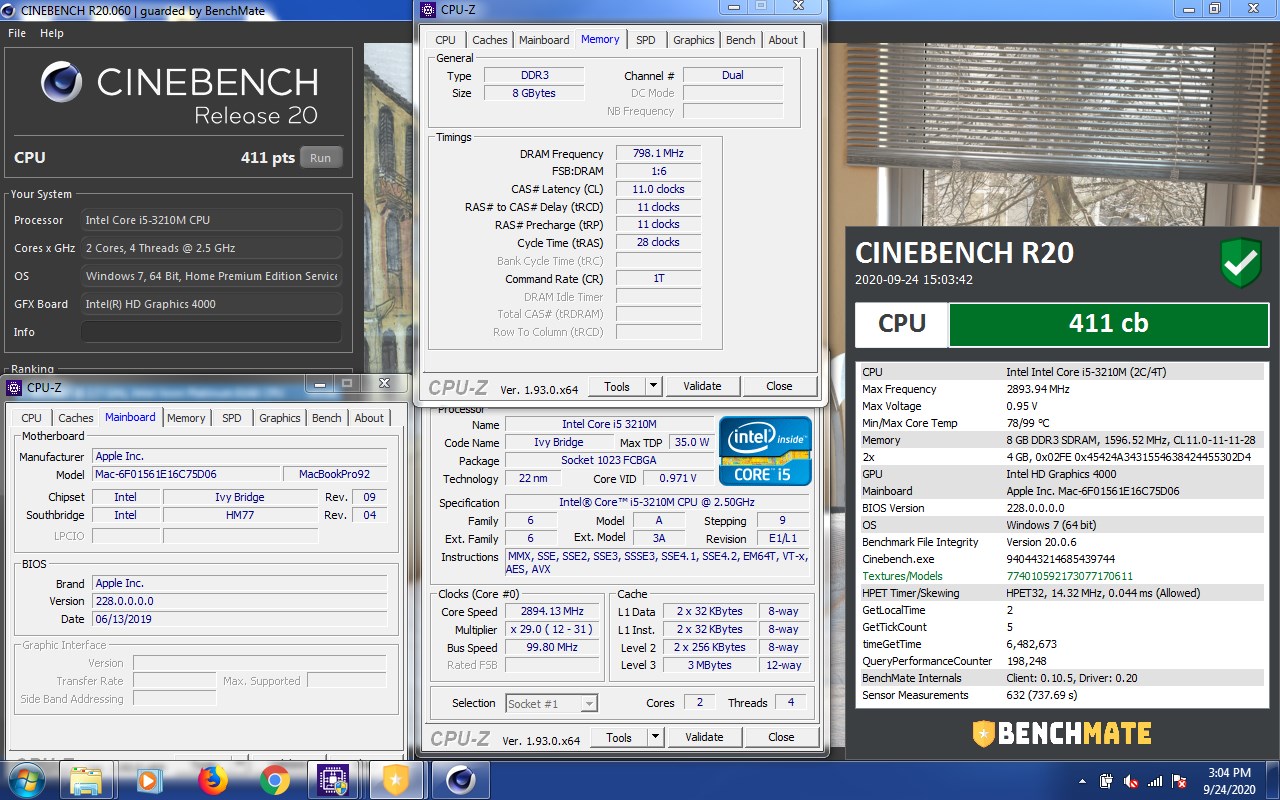Click Validate in Memory CPU-Z window
Screen dimensions: 1280x800
[702, 386]
